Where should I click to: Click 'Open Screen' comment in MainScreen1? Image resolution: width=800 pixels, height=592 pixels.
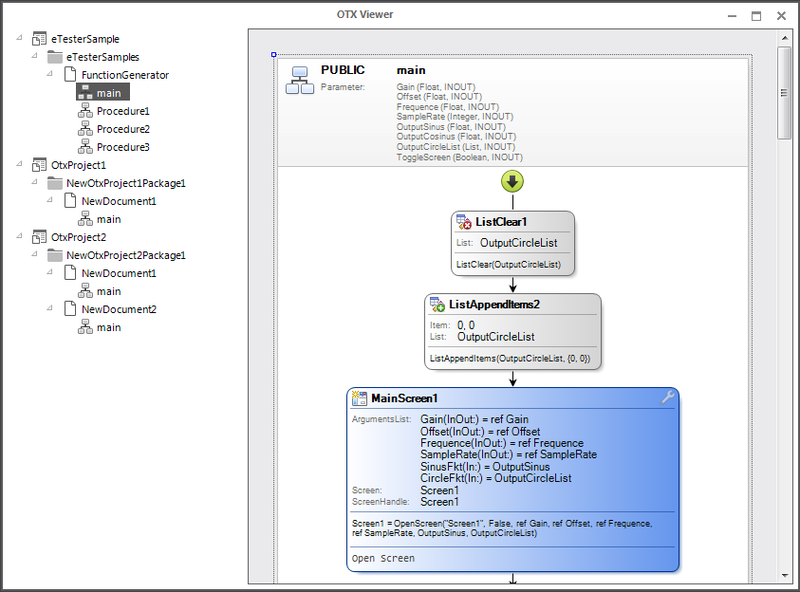pyautogui.click(x=383, y=558)
